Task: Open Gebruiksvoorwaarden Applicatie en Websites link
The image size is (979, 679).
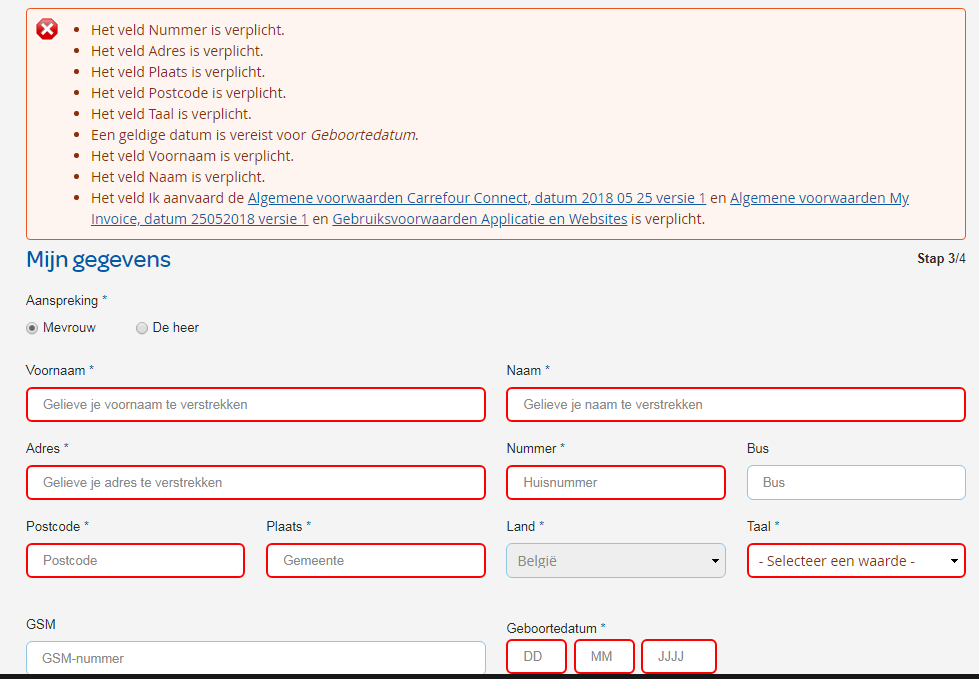Action: [479, 219]
